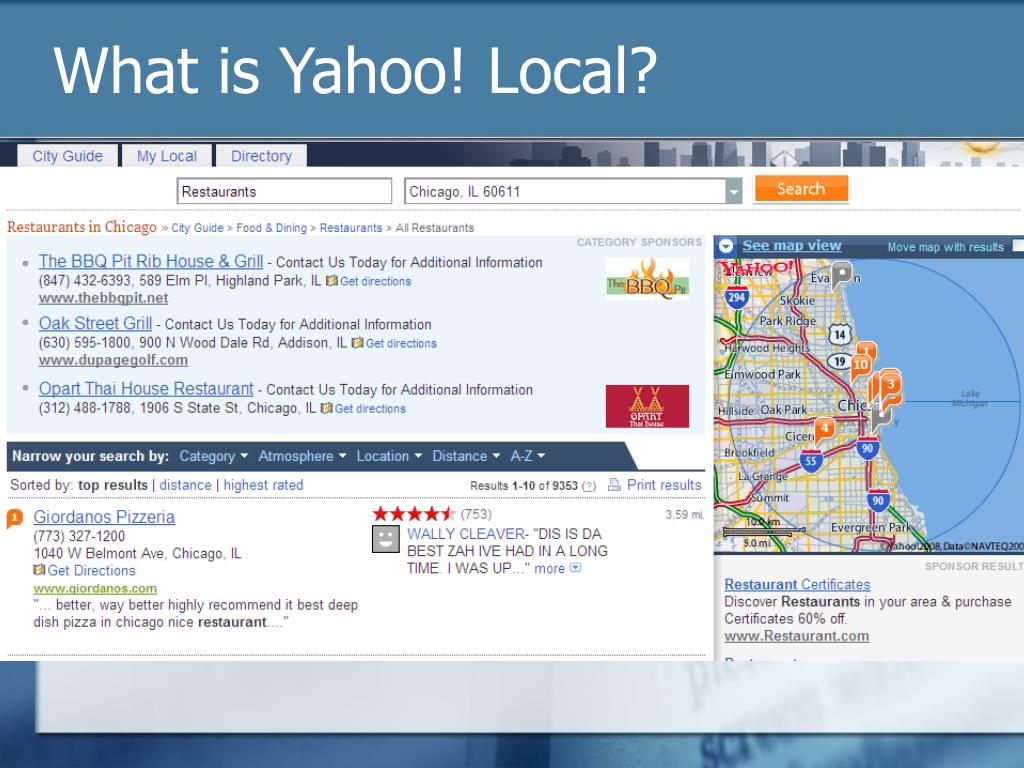This screenshot has width=1024, height=768.
Task: Click the results count help (?) icon
Action: pos(589,486)
